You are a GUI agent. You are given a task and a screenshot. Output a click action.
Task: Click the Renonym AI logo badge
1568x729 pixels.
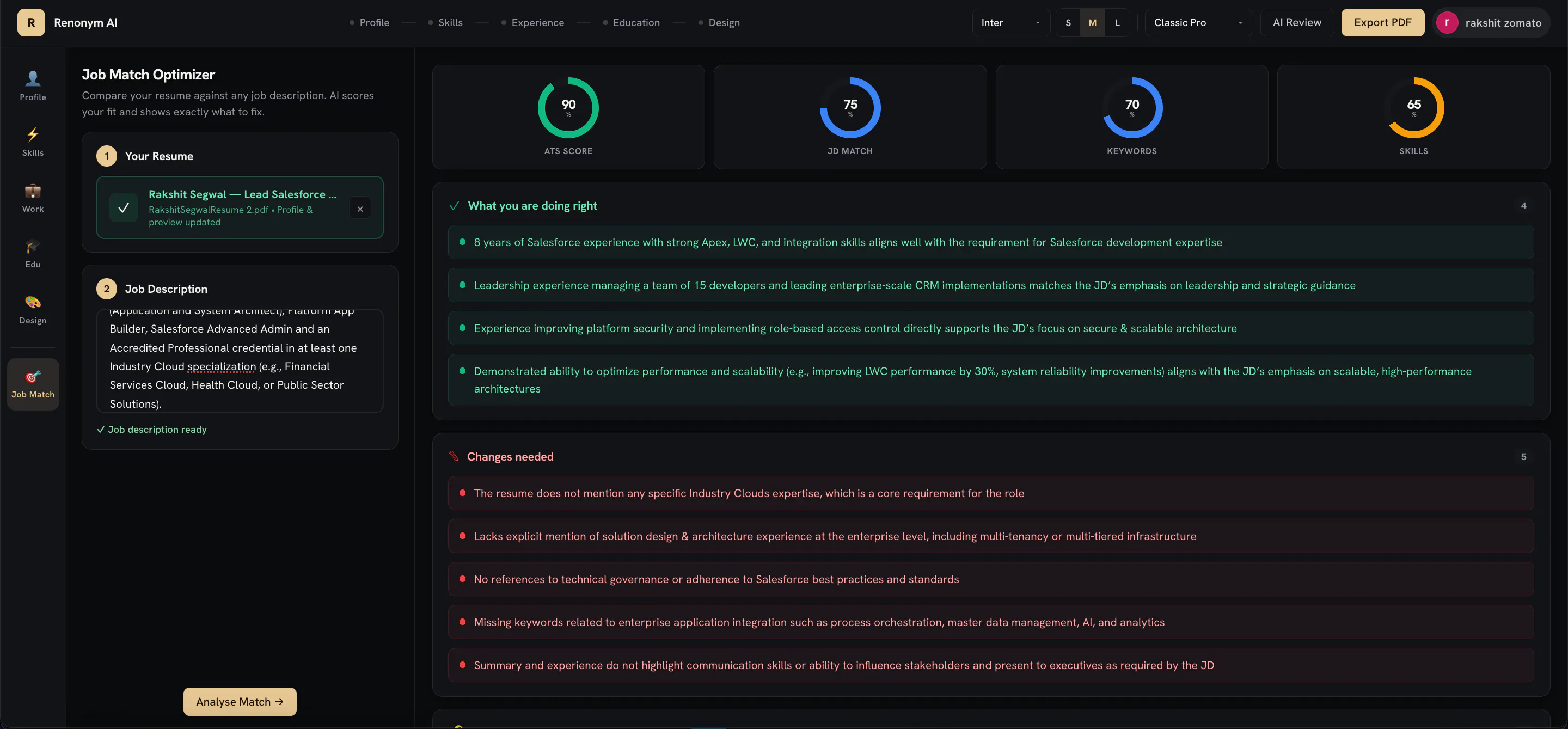(31, 22)
